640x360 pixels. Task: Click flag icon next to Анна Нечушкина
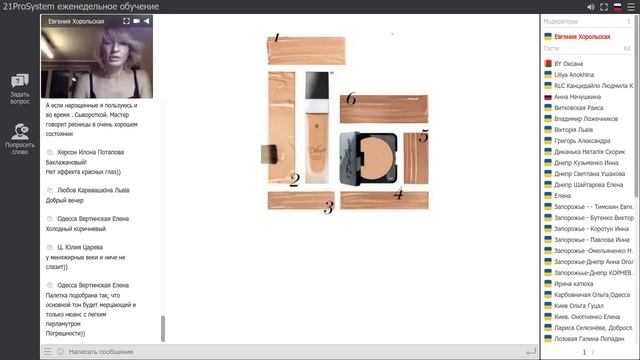pos(548,97)
